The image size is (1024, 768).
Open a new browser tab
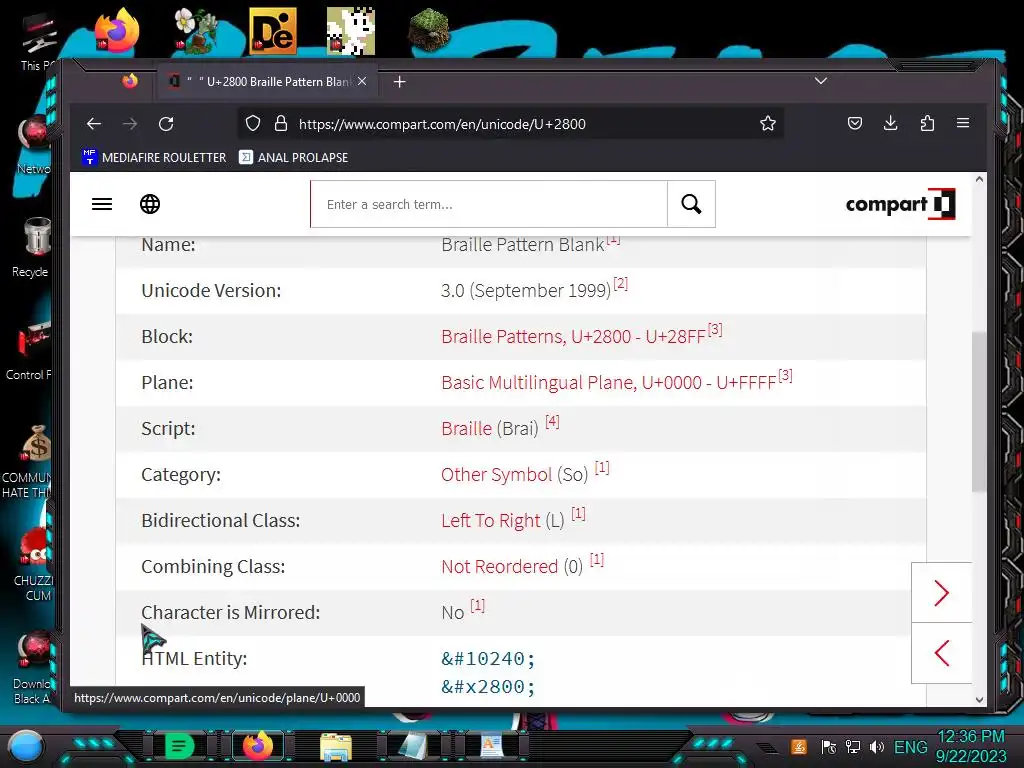pyautogui.click(x=400, y=82)
